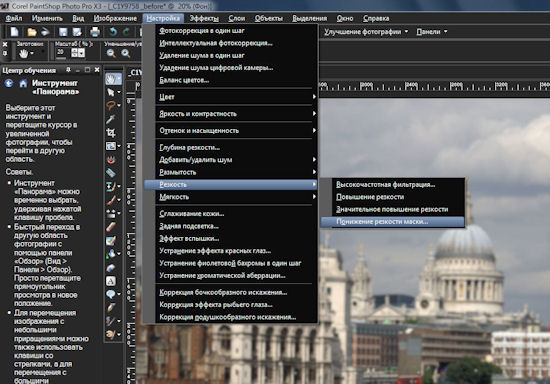Image resolution: width=550 pixels, height=384 pixels.
Task: Click the Масштаб zoom percent field
Action: click(61, 53)
